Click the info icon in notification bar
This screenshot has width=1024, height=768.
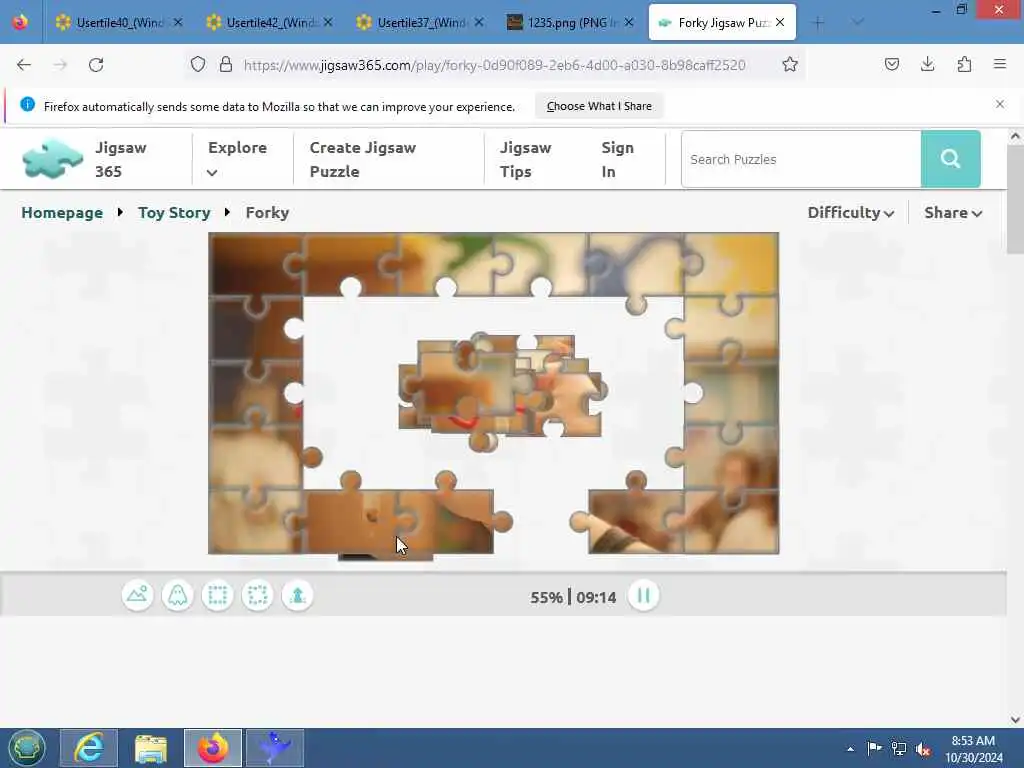pyautogui.click(x=27, y=104)
